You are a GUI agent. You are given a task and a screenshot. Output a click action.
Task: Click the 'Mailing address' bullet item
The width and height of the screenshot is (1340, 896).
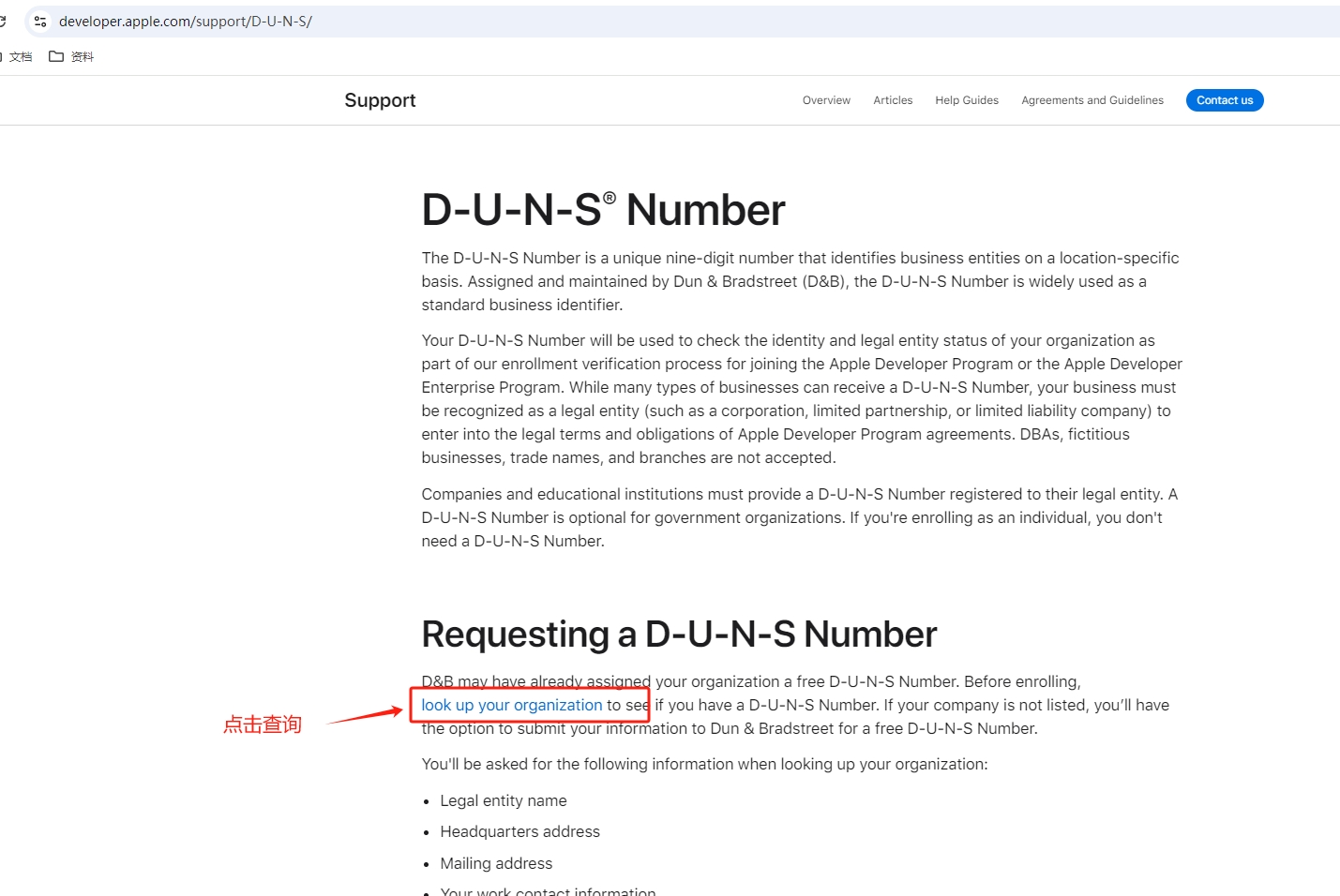(x=496, y=863)
